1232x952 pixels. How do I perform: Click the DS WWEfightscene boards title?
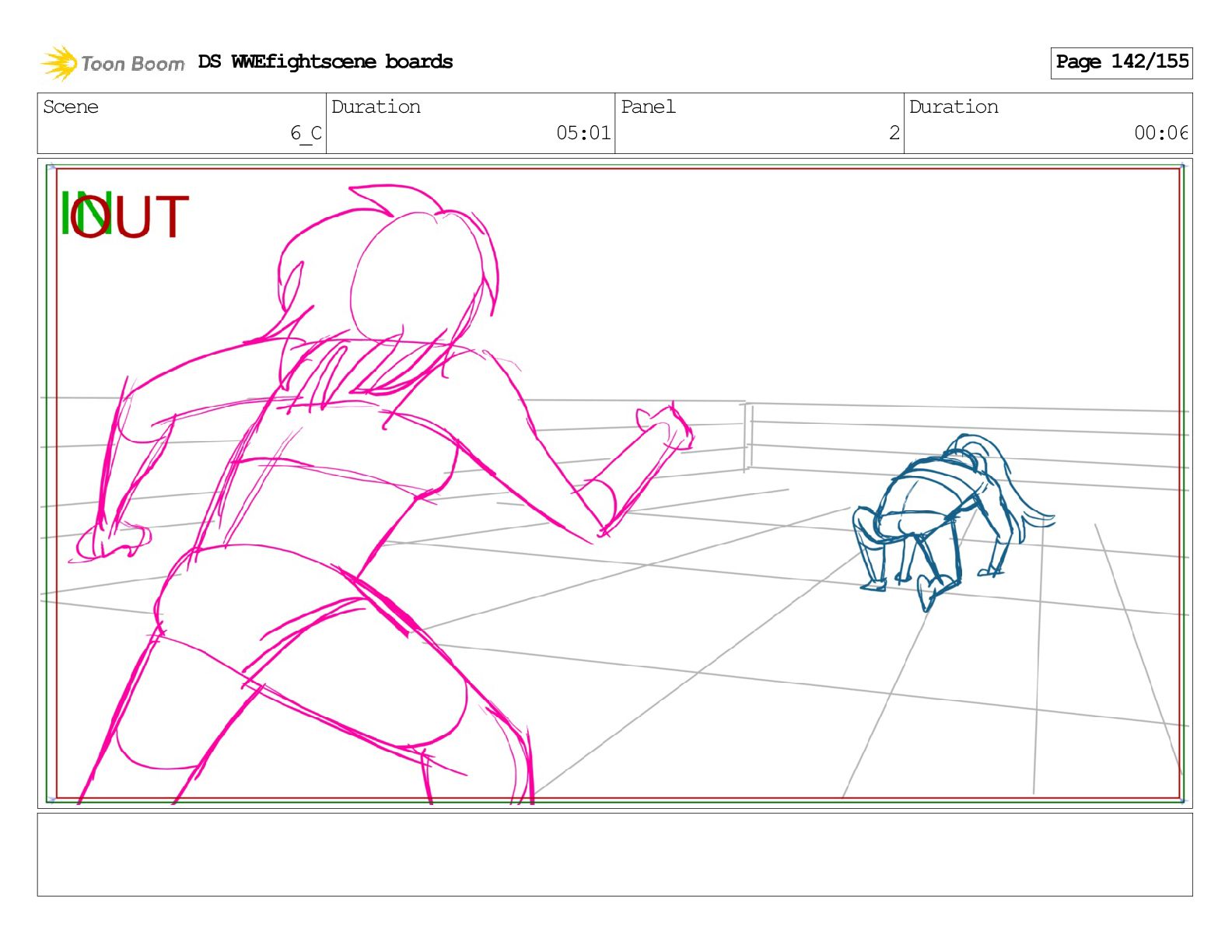325,62
